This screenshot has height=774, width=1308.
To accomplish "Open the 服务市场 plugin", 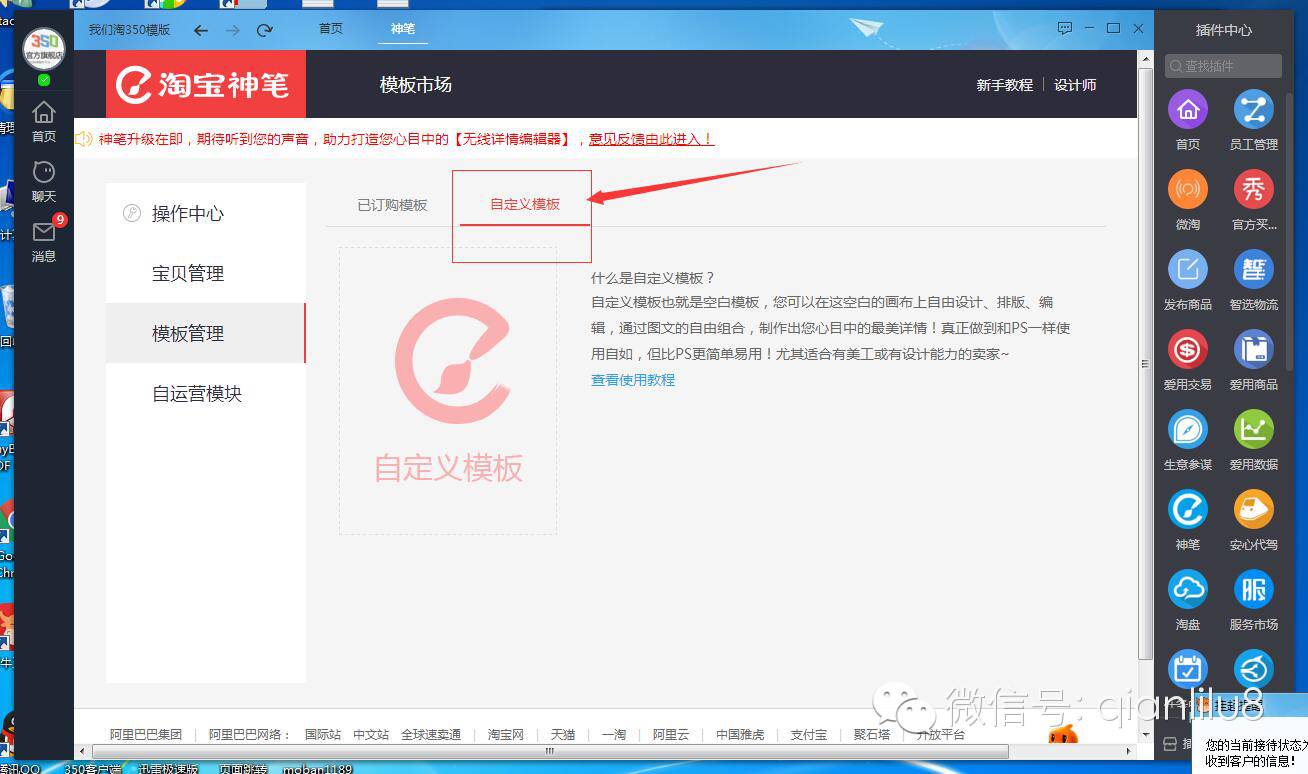I will (1254, 589).
